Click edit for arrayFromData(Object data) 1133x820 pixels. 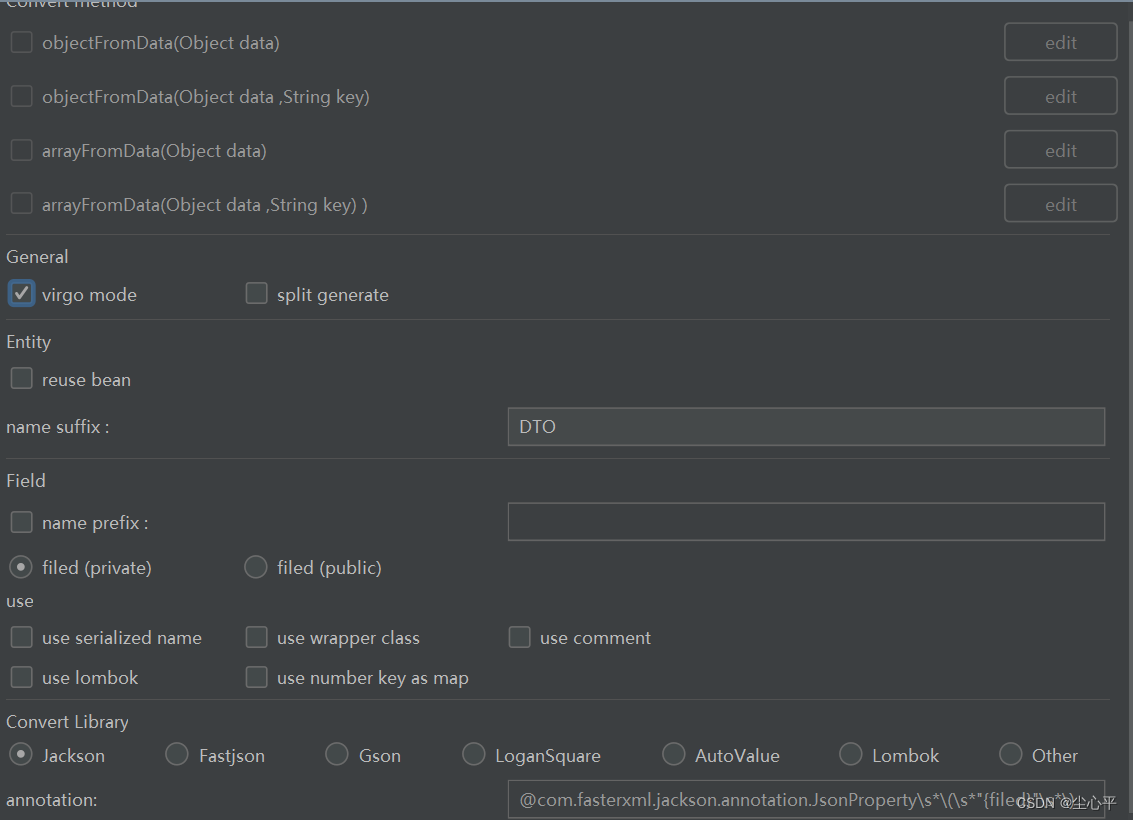[1060, 149]
